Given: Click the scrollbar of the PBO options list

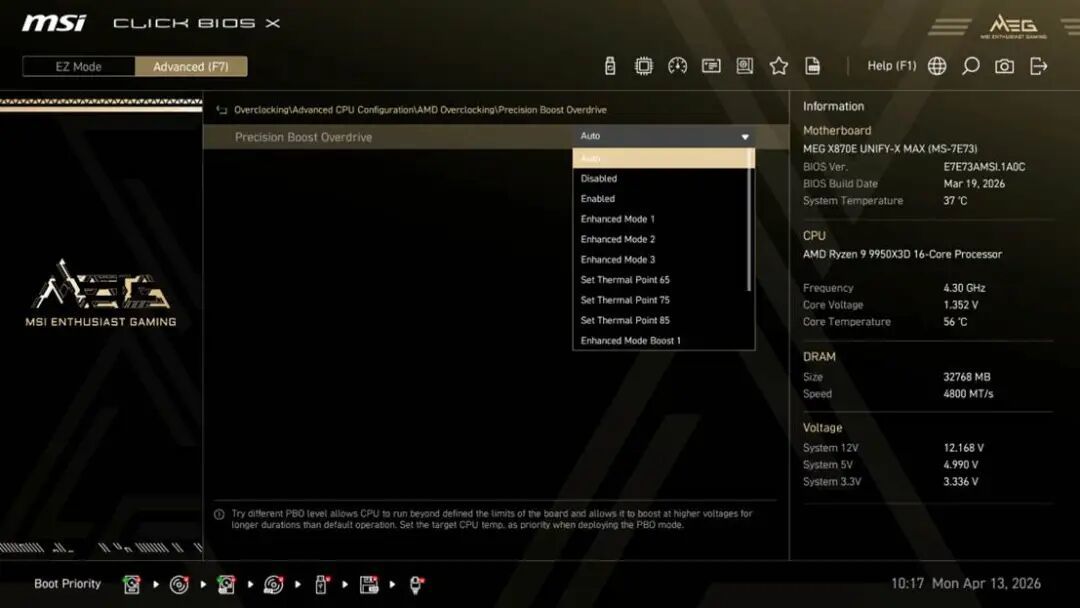Looking at the screenshot, I should coord(749,220).
